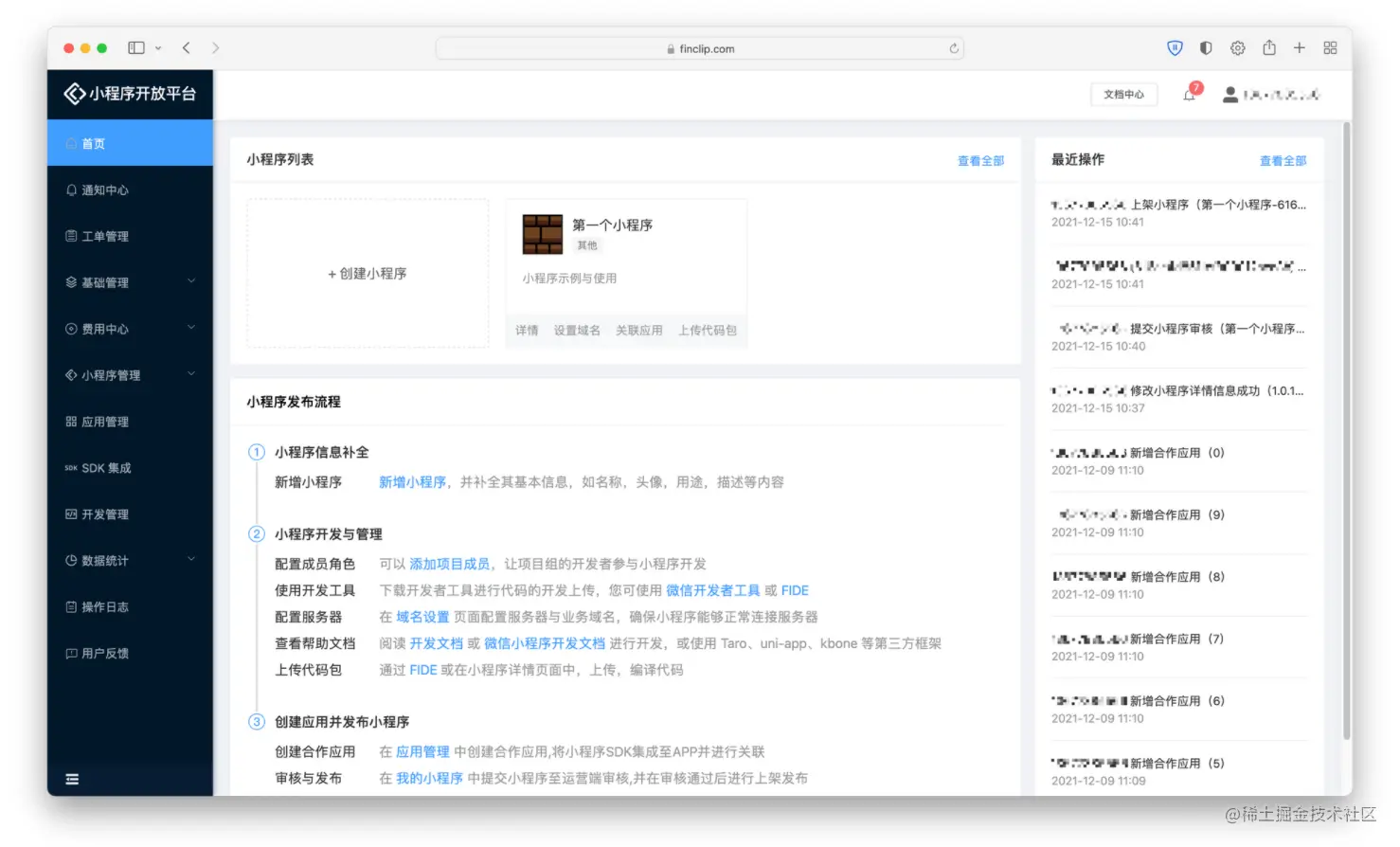The width and height of the screenshot is (1400, 847).
Task: Open 查看全部 beside 小程序列表
Action: 981,160
